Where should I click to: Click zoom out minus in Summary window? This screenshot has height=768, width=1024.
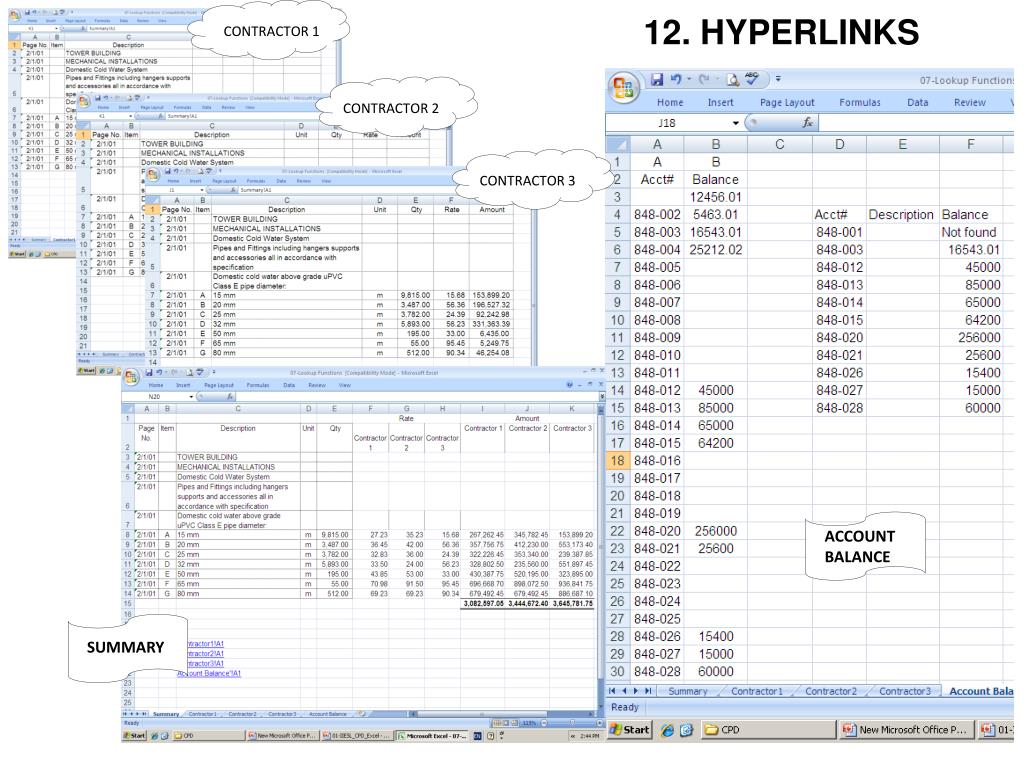tap(544, 723)
